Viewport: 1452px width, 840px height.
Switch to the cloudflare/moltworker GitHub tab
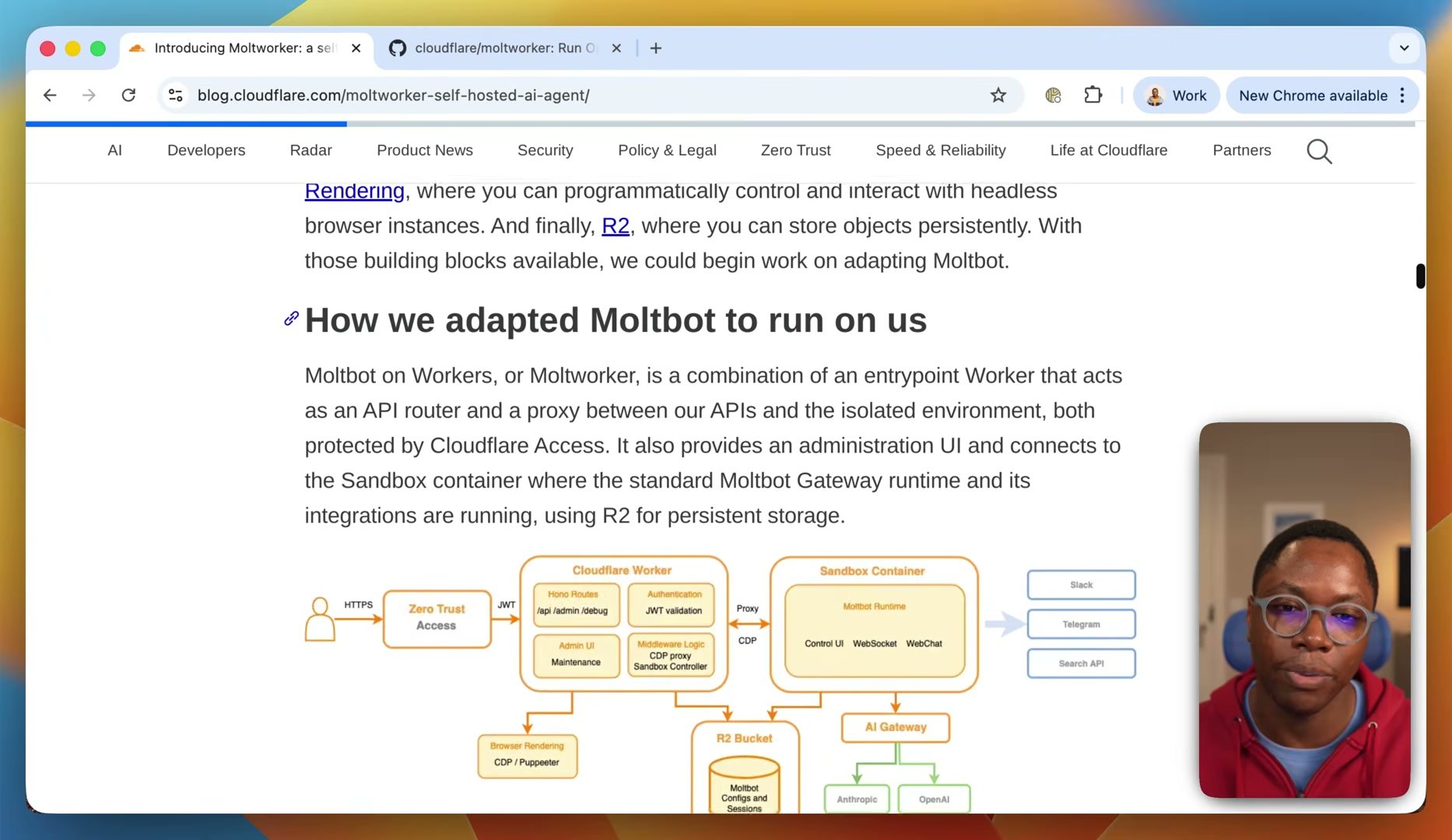(504, 48)
